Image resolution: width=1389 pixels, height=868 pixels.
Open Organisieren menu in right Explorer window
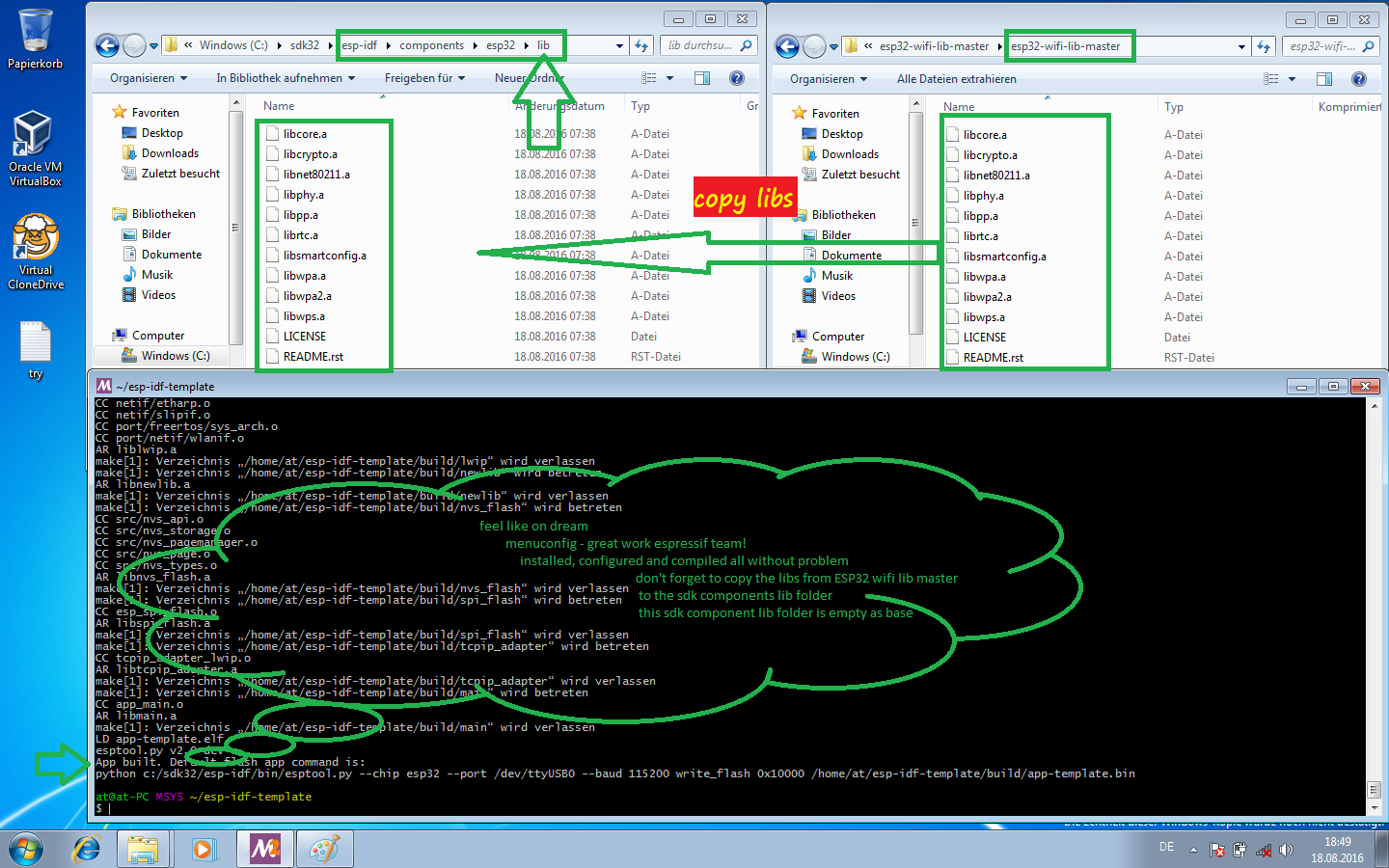(829, 79)
